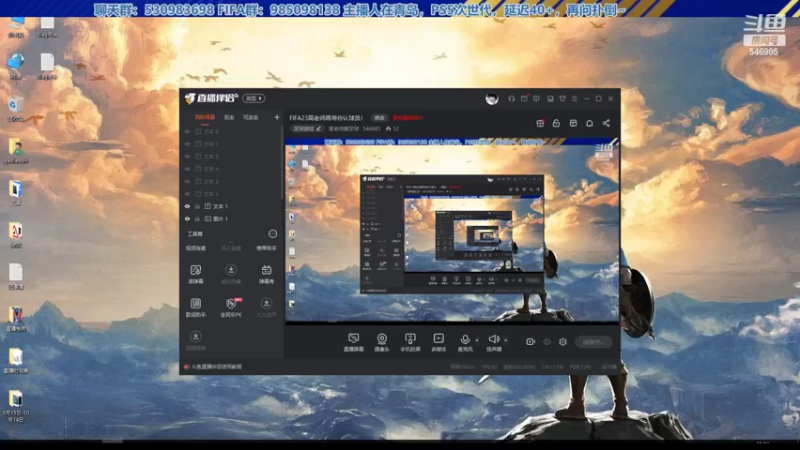Click the record video icon
Image resolution: width=800 pixels, height=450 pixels.
pyautogui.click(x=531, y=341)
